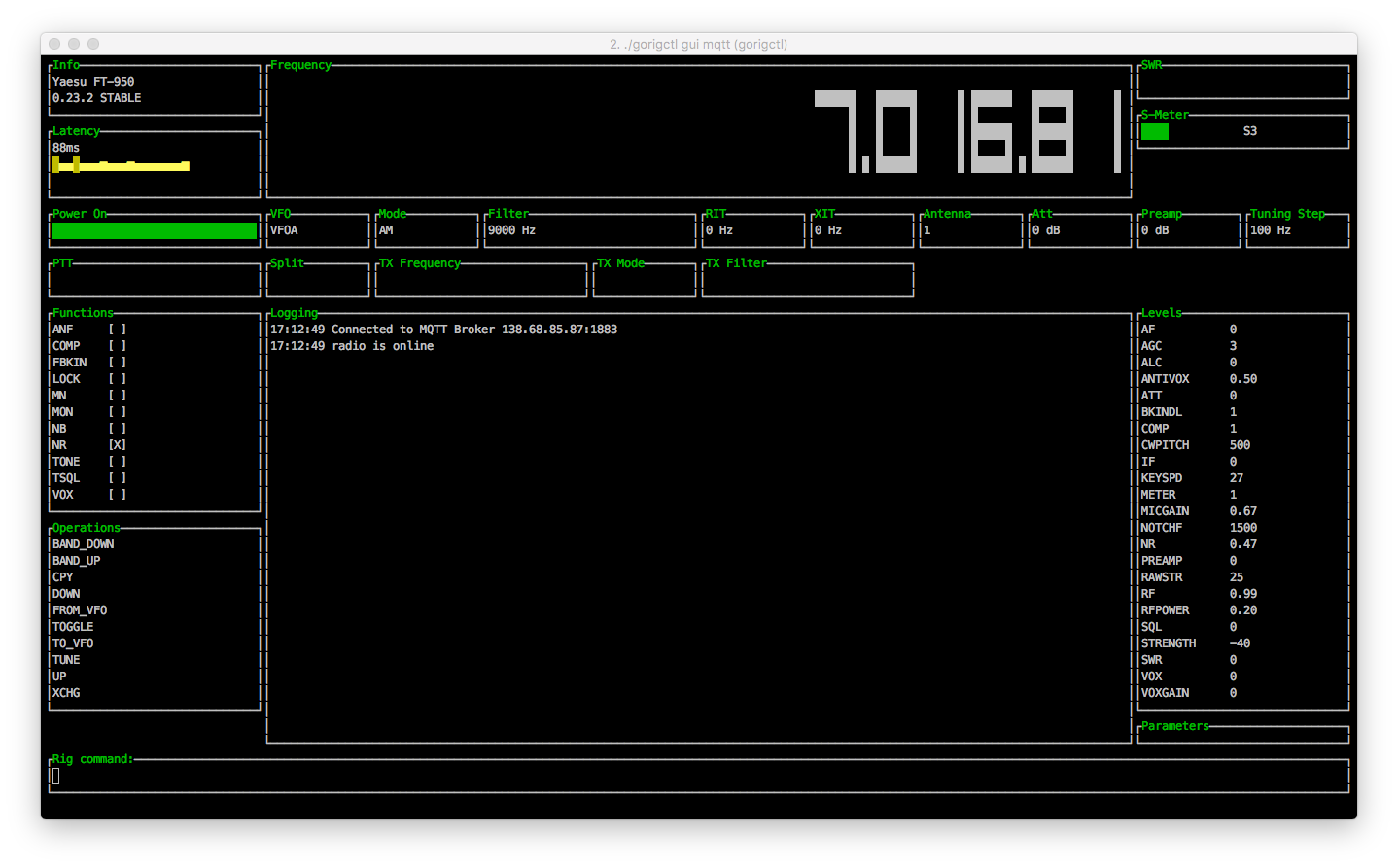Image resolution: width=1398 pixels, height=868 pixels.
Task: Toggle the LOCK function checkbox
Action: [x=117, y=379]
